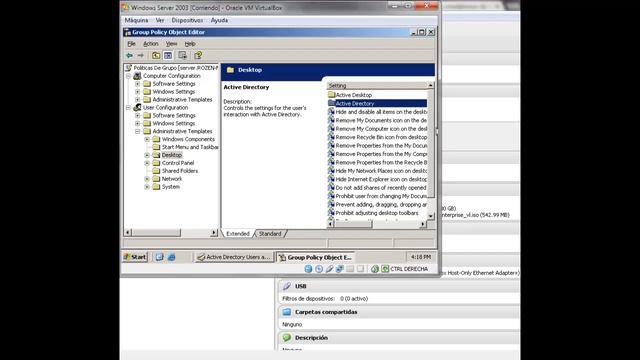Click the taskbar clock showing 4:18 PM
The image size is (640, 360).
tap(420, 257)
